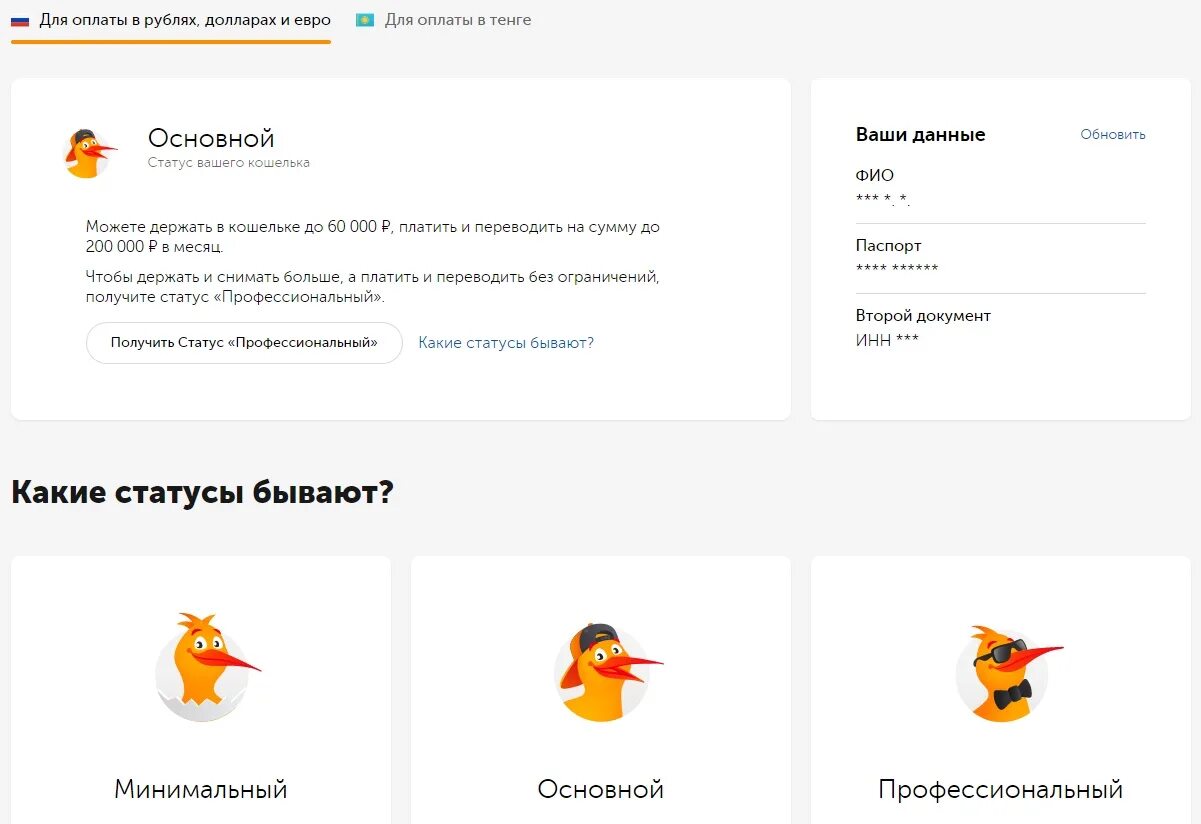Image resolution: width=1201 pixels, height=824 pixels.
Task: Click Получить Статус «Профессиональный» button
Action: point(244,342)
